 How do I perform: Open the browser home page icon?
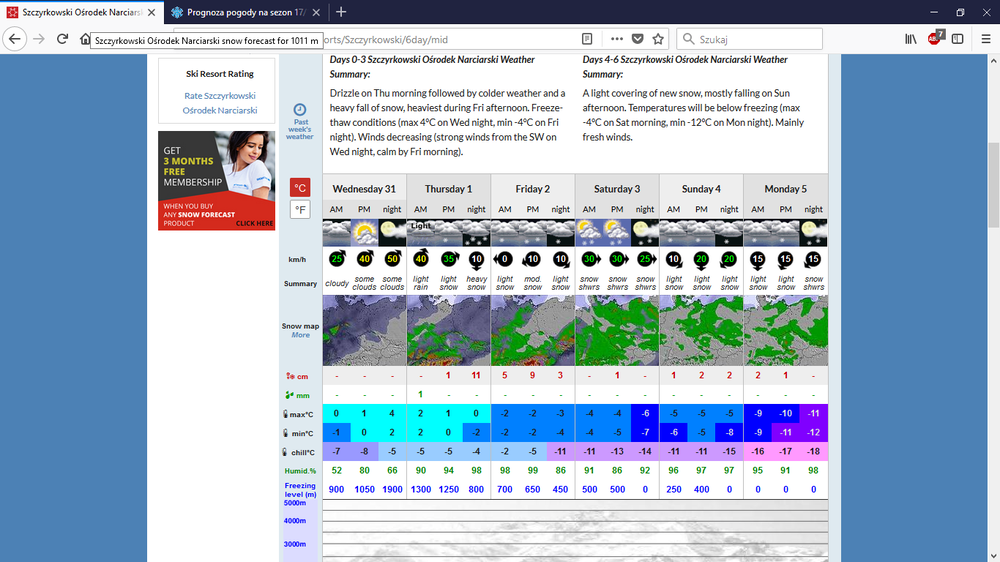tap(85, 39)
